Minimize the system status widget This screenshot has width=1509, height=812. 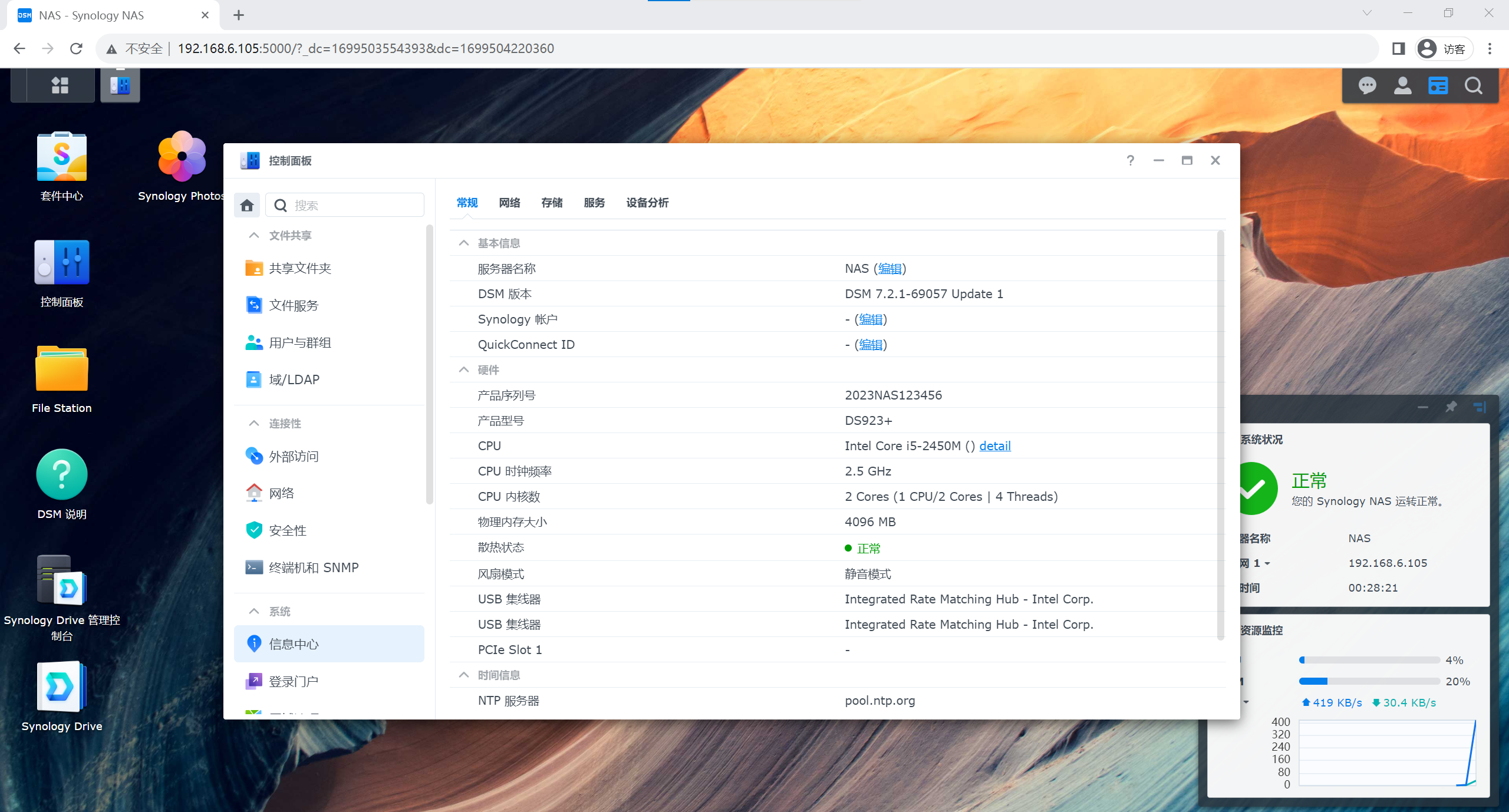click(x=1423, y=407)
